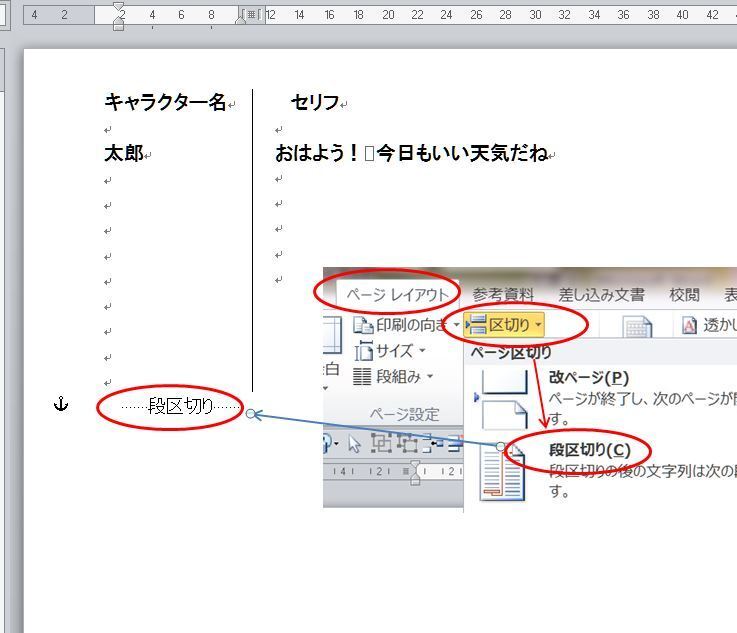Click the セリフ heading text
737x633 pixels.
[x=315, y=102]
